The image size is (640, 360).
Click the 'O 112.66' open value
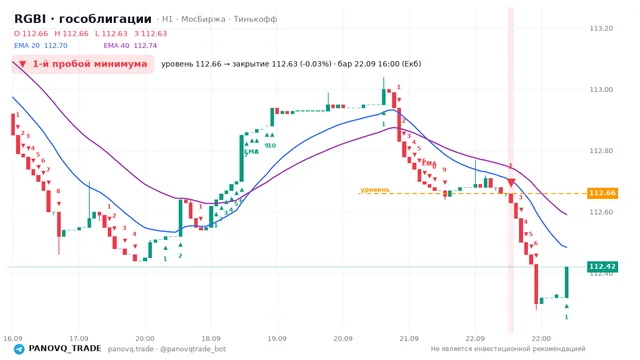(x=31, y=33)
